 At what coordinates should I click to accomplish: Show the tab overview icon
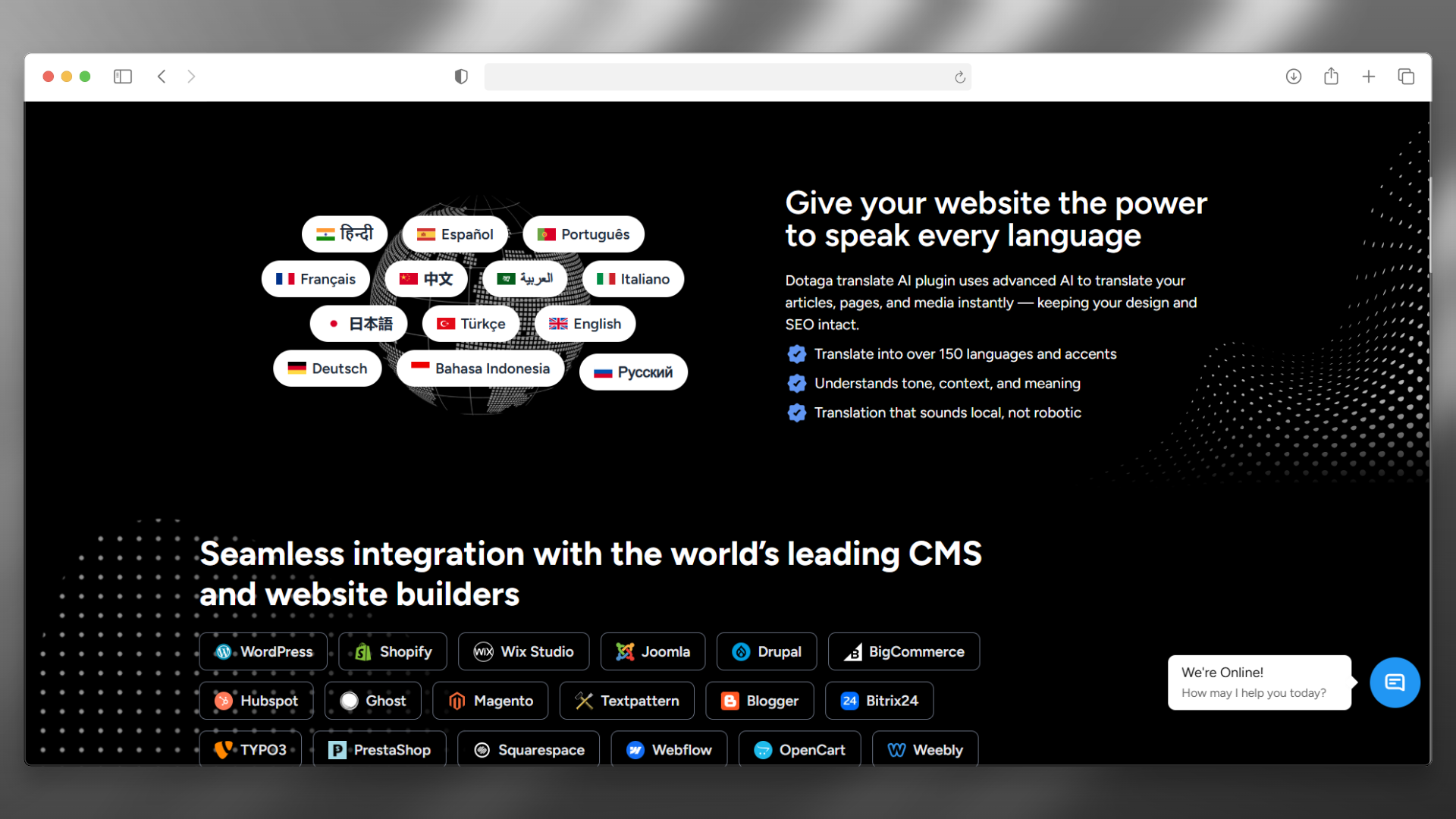(x=1406, y=77)
